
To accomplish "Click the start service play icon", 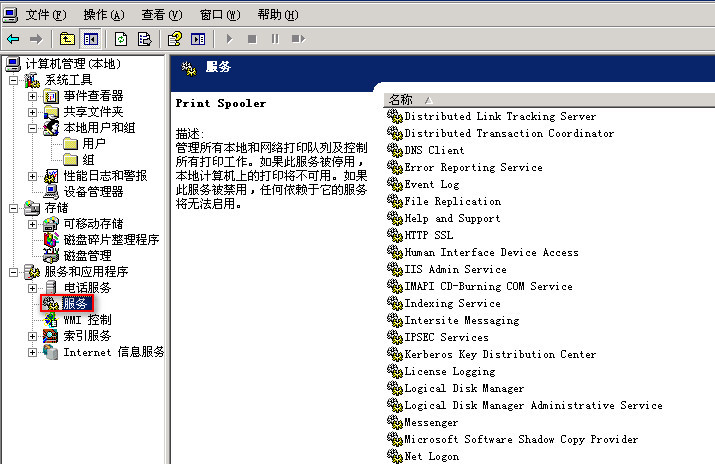I will (229, 39).
